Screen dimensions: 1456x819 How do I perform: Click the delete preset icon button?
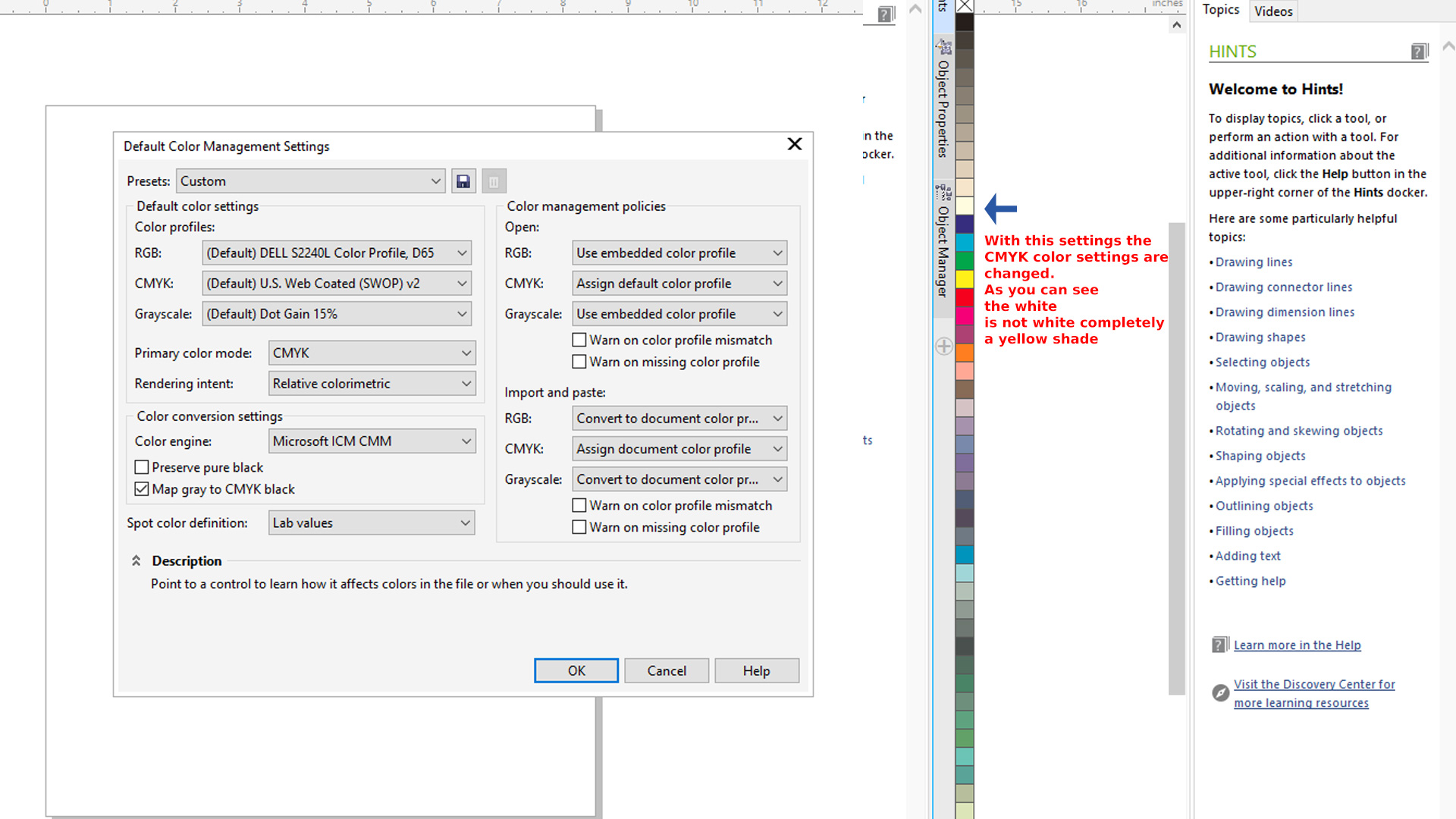493,181
